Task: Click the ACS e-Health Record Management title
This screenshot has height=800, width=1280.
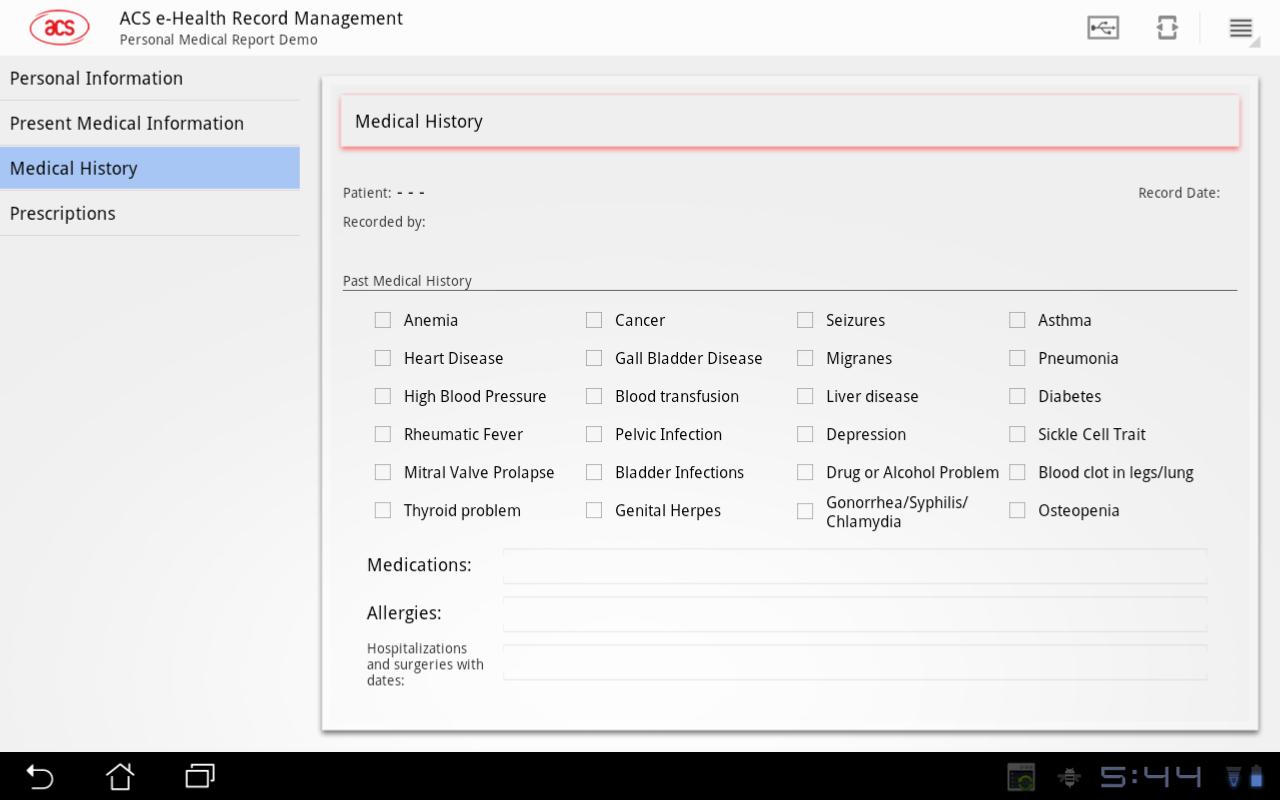Action: pos(261,18)
